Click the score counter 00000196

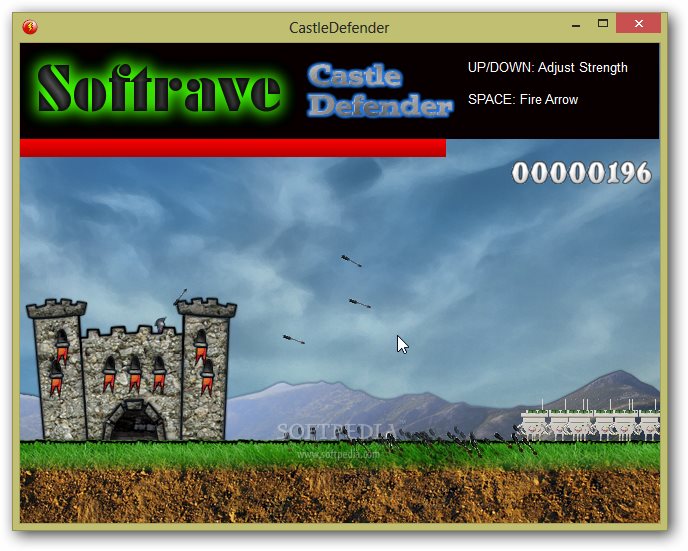pos(581,173)
